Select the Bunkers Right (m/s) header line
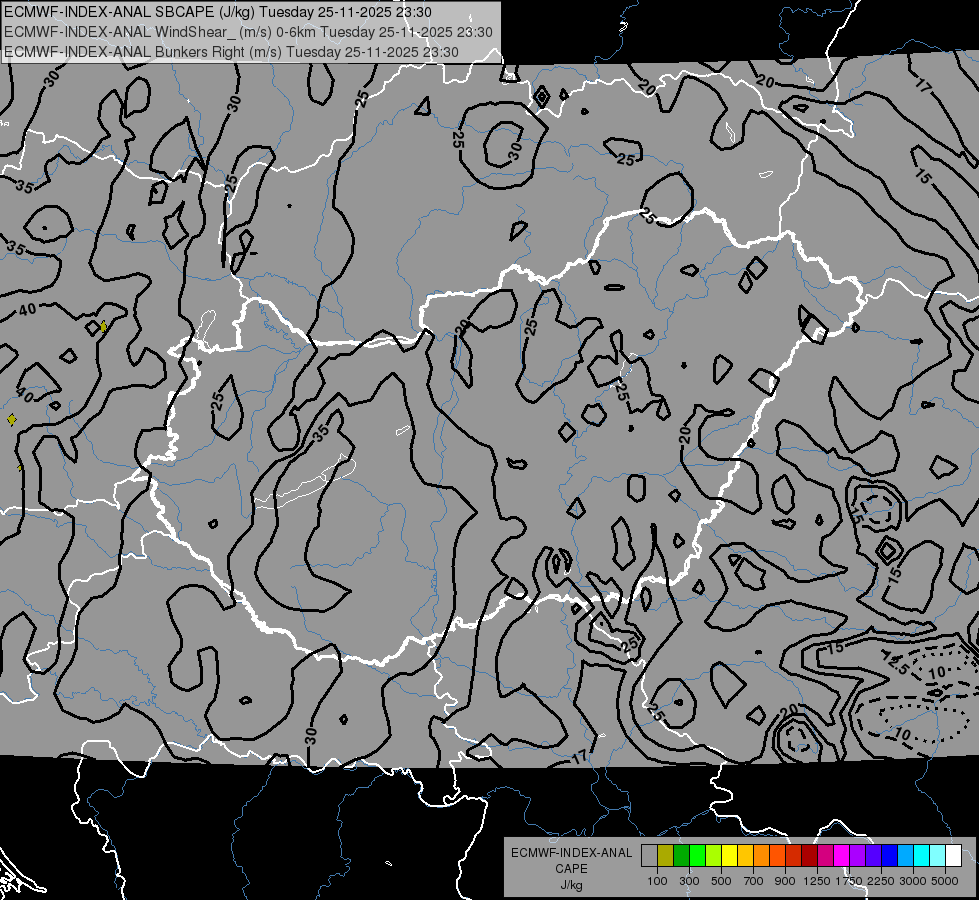The width and height of the screenshot is (979, 900). (231, 52)
